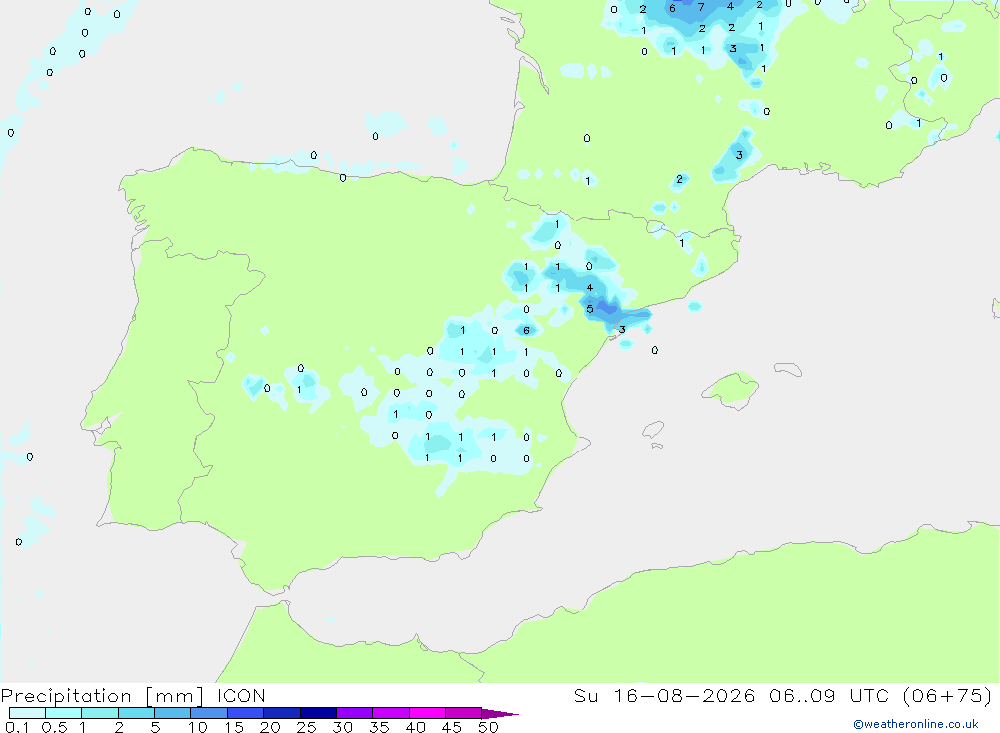
Task: Select the 1–2 mm legend color box
Action: [100, 713]
